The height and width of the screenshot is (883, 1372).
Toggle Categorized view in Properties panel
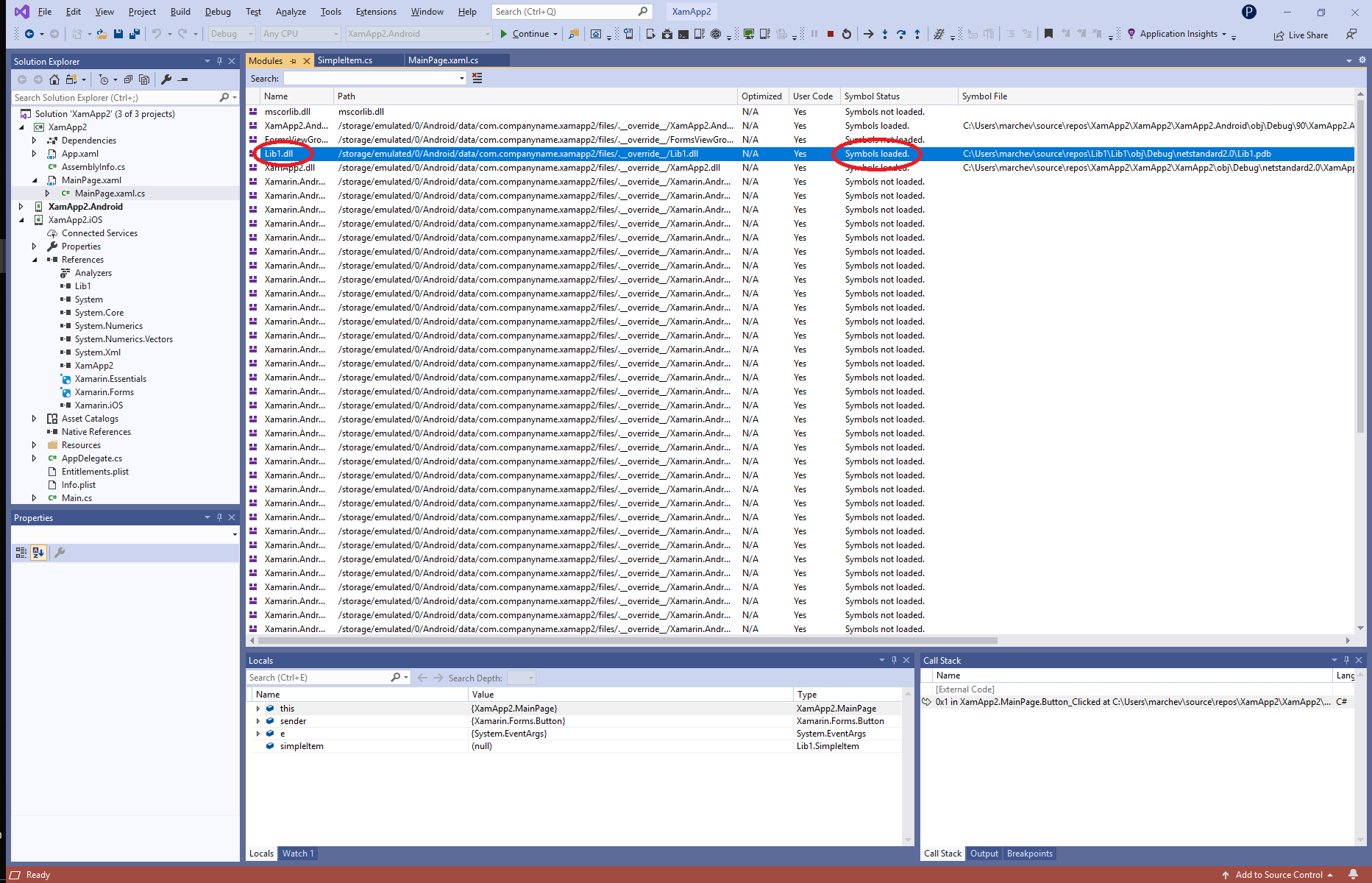pyautogui.click(x=21, y=553)
